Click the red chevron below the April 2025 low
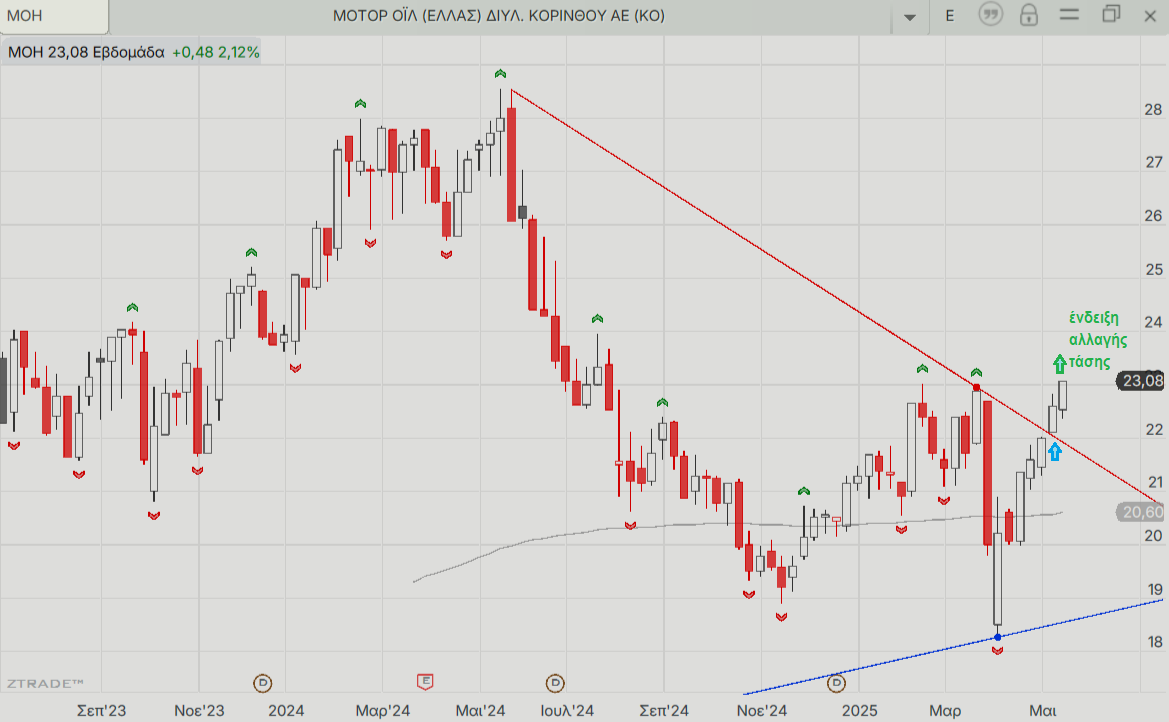The height and width of the screenshot is (722, 1169). (998, 651)
